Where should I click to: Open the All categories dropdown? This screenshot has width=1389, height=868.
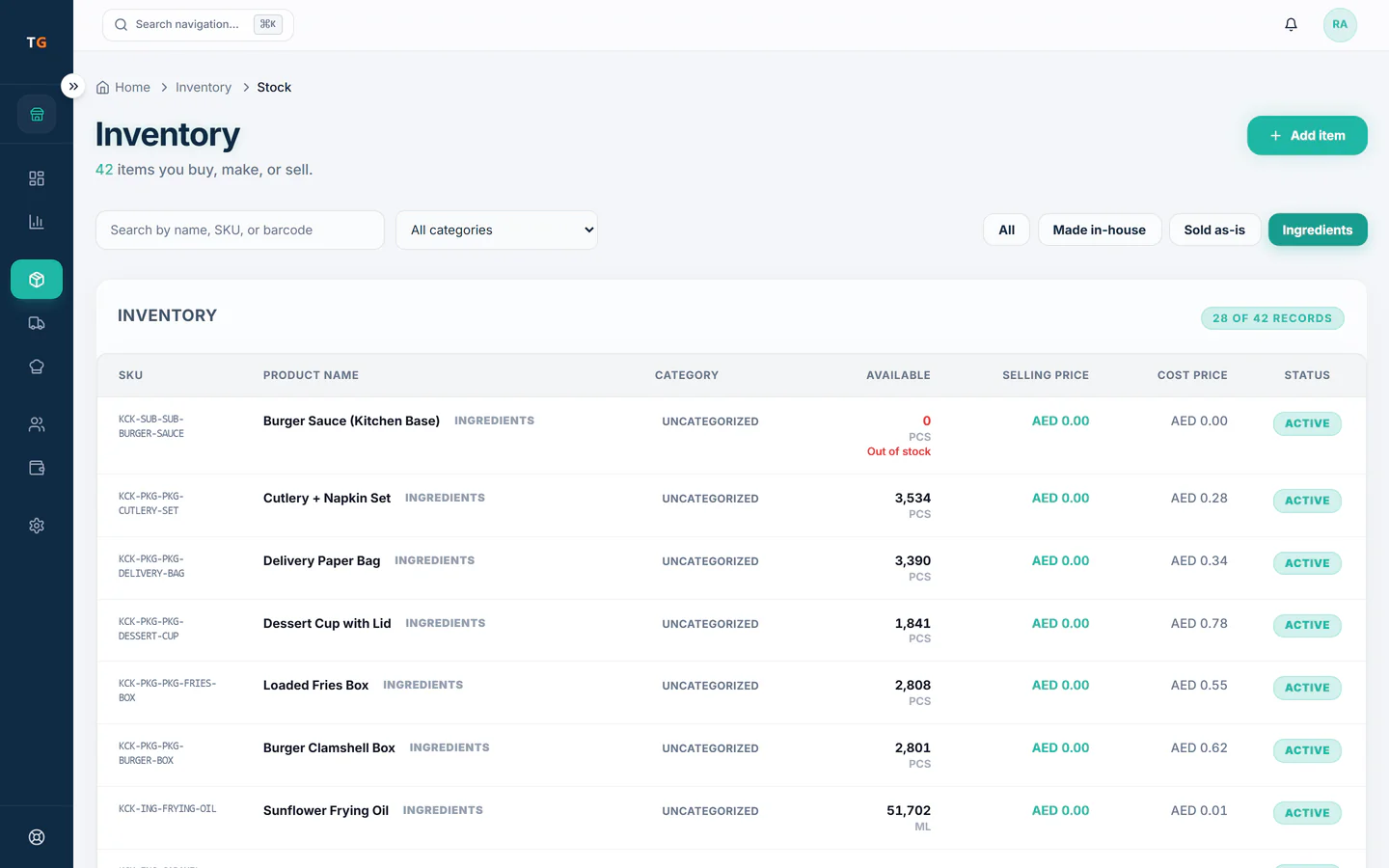click(x=497, y=231)
